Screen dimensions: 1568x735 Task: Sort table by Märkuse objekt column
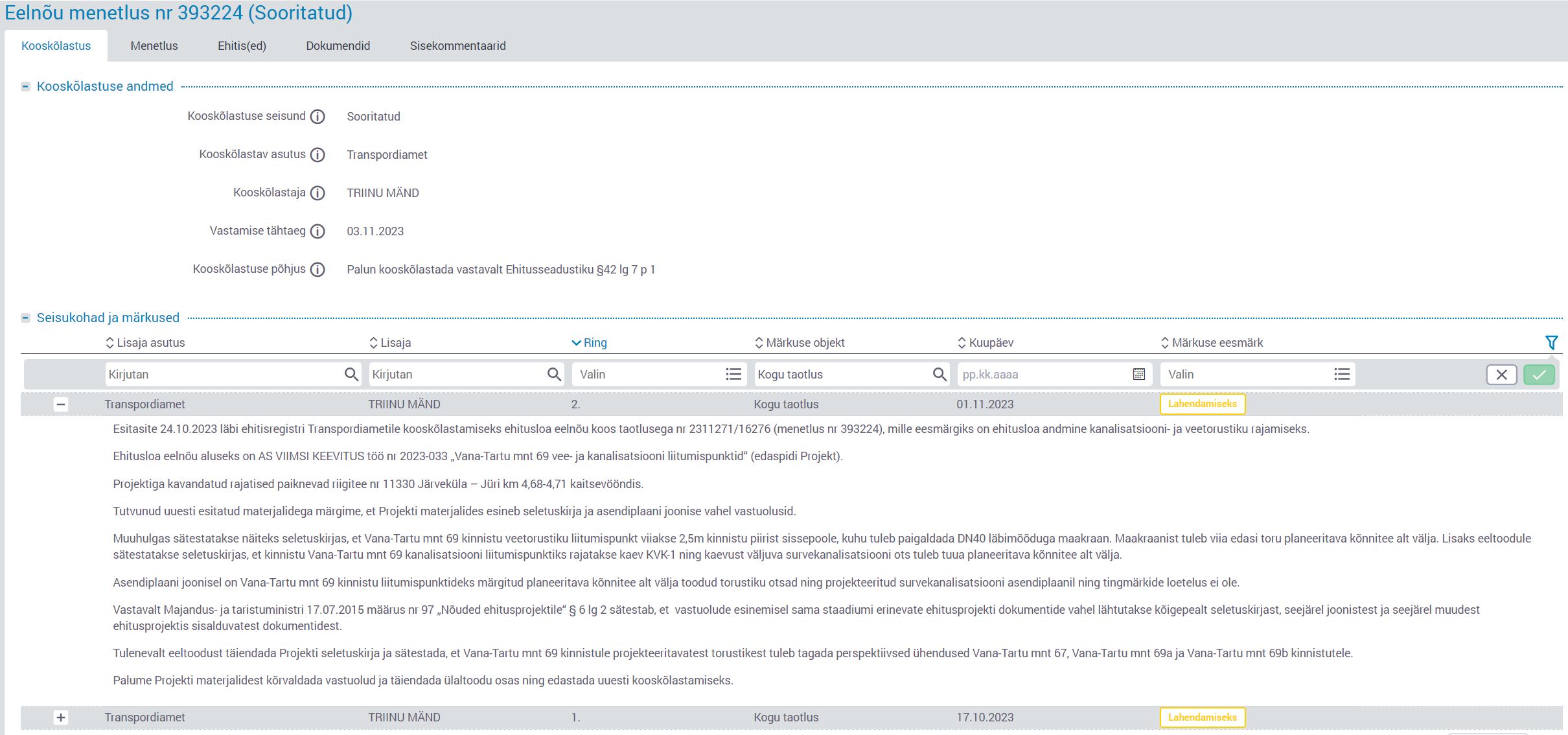click(x=800, y=343)
